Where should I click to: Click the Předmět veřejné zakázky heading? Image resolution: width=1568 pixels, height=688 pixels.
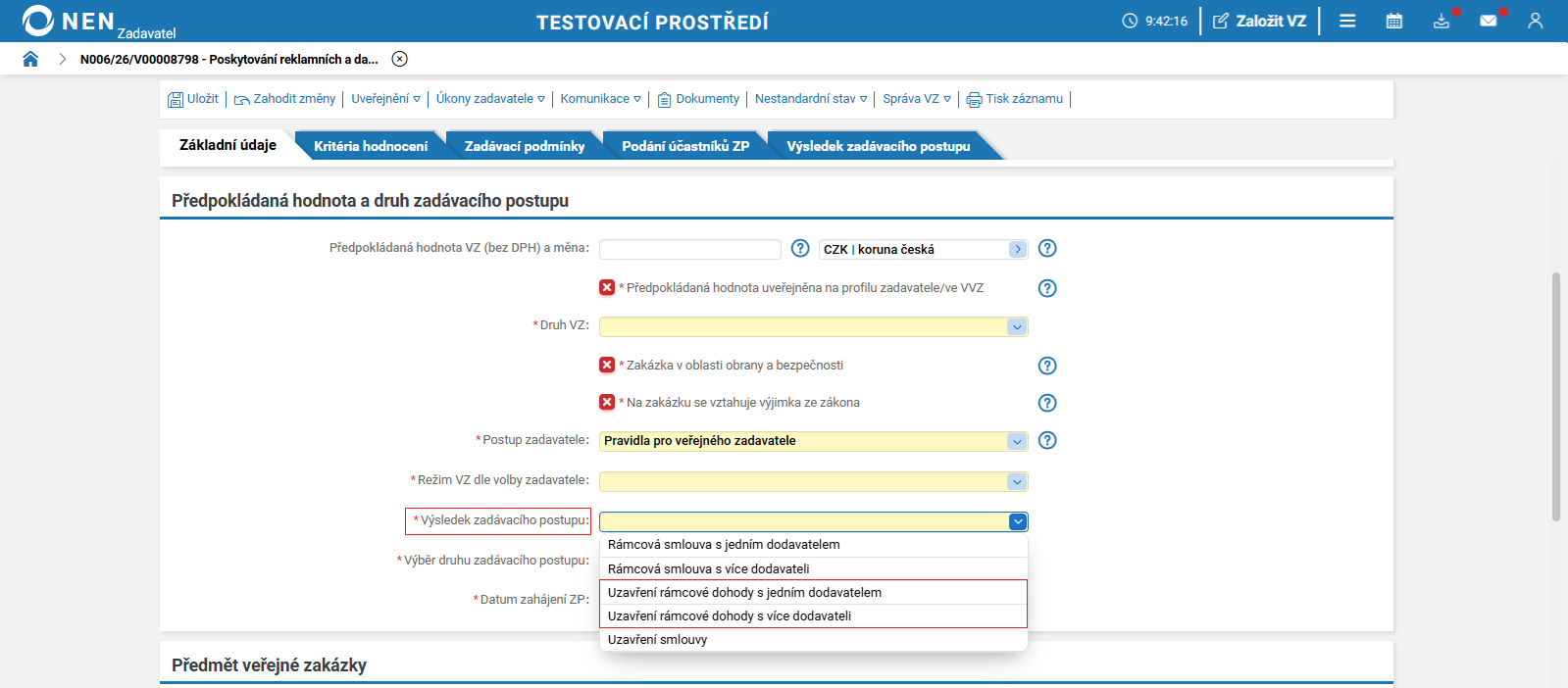click(x=269, y=665)
